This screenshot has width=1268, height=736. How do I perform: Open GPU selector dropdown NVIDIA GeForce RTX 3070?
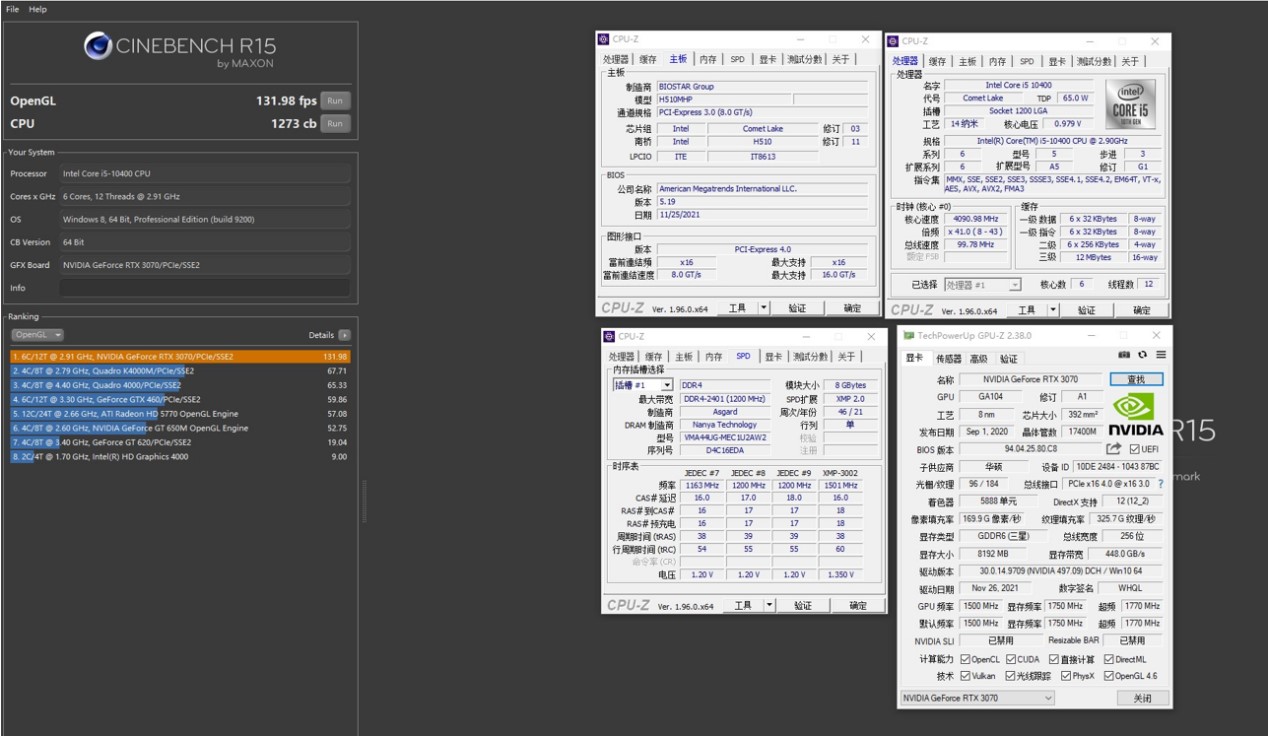976,698
